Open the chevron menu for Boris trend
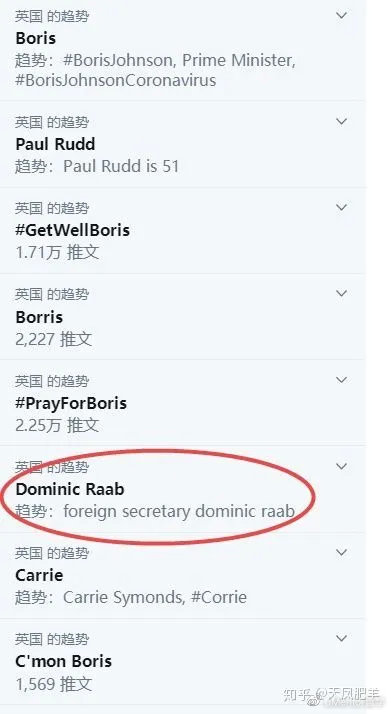391x714 pixels. click(341, 15)
